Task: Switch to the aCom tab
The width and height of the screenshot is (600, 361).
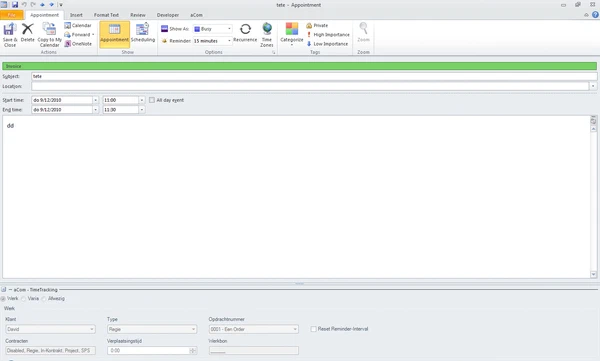Action: click(x=196, y=15)
